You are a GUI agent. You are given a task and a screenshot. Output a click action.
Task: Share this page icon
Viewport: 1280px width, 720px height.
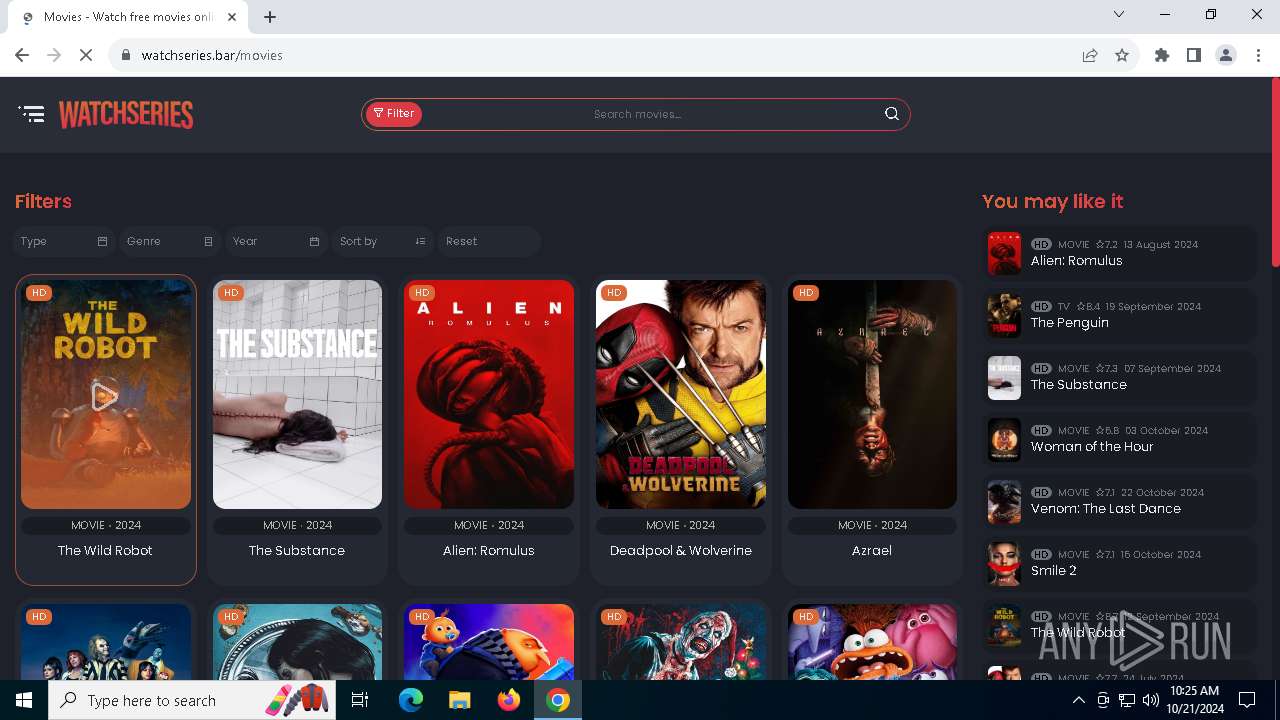coord(1090,55)
